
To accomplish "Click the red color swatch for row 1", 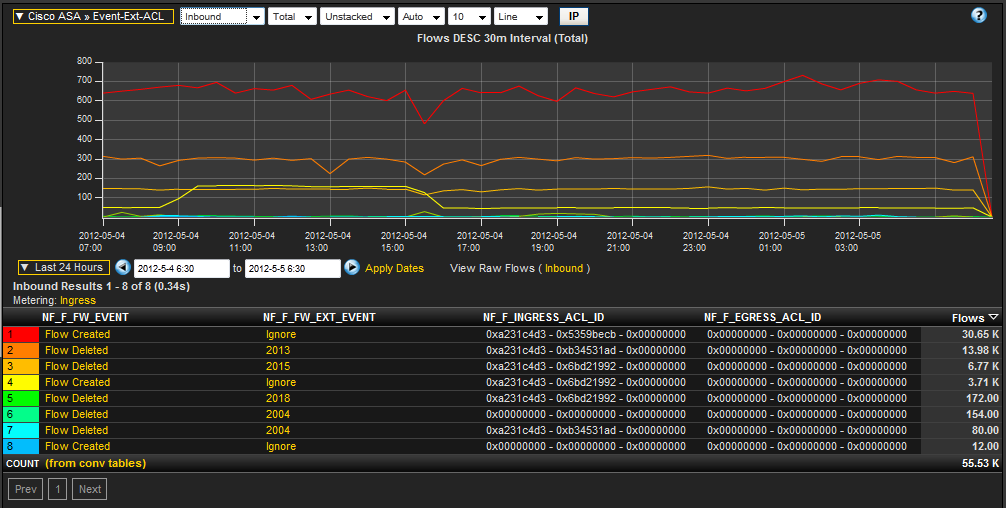I will tap(21, 334).
